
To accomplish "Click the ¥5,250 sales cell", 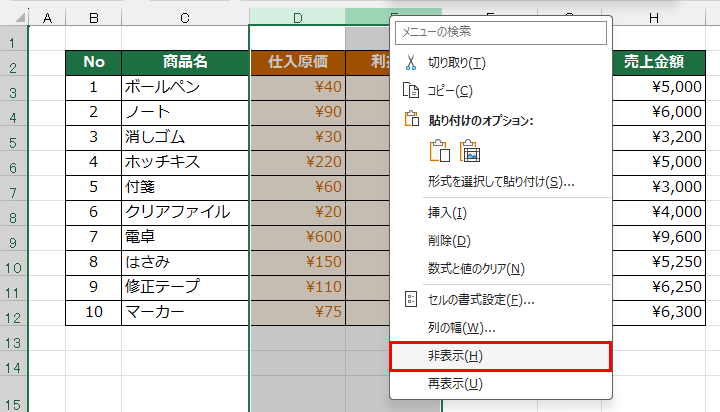I will [x=659, y=262].
